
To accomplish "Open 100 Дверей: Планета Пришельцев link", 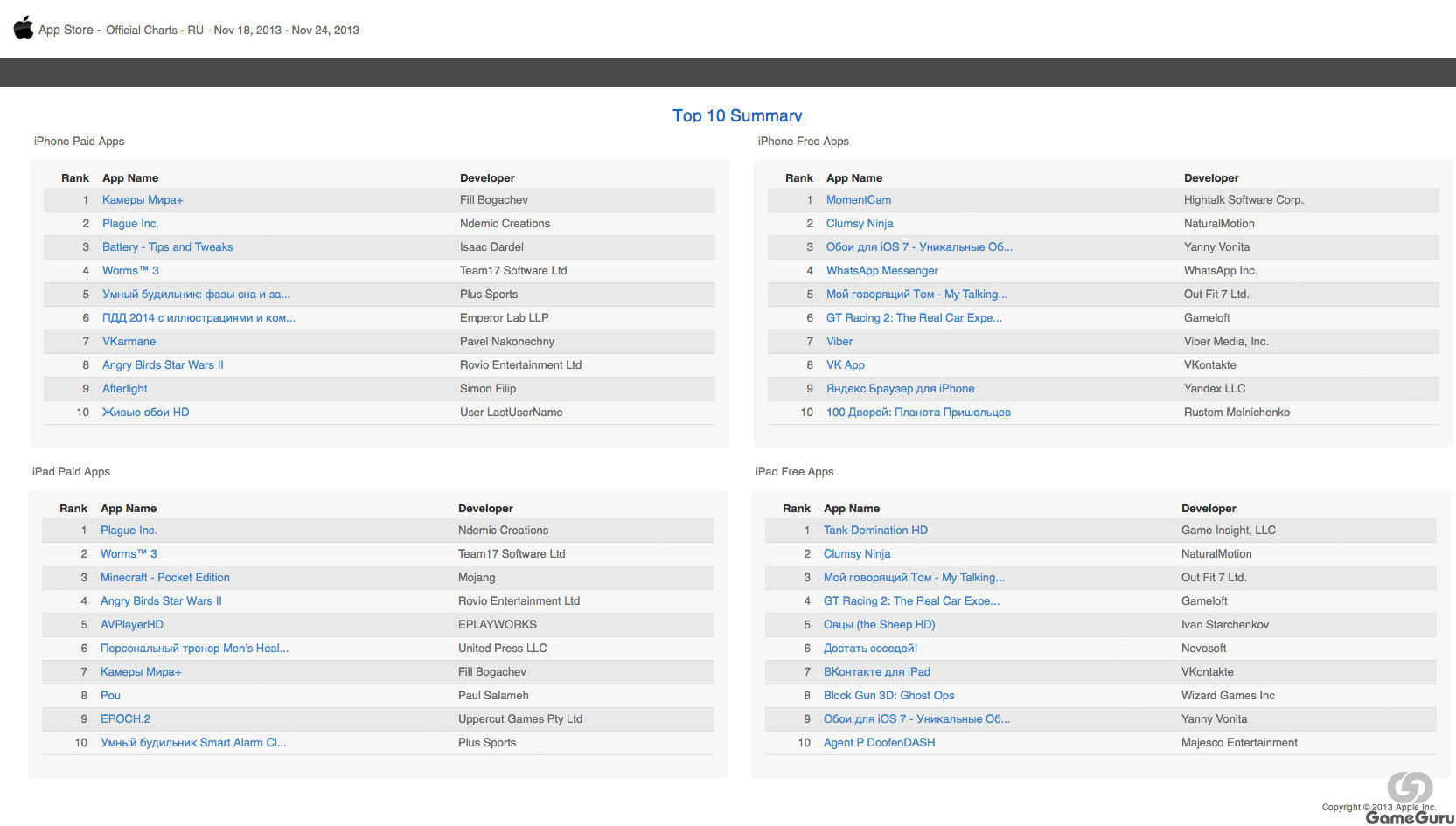I will tap(918, 413).
